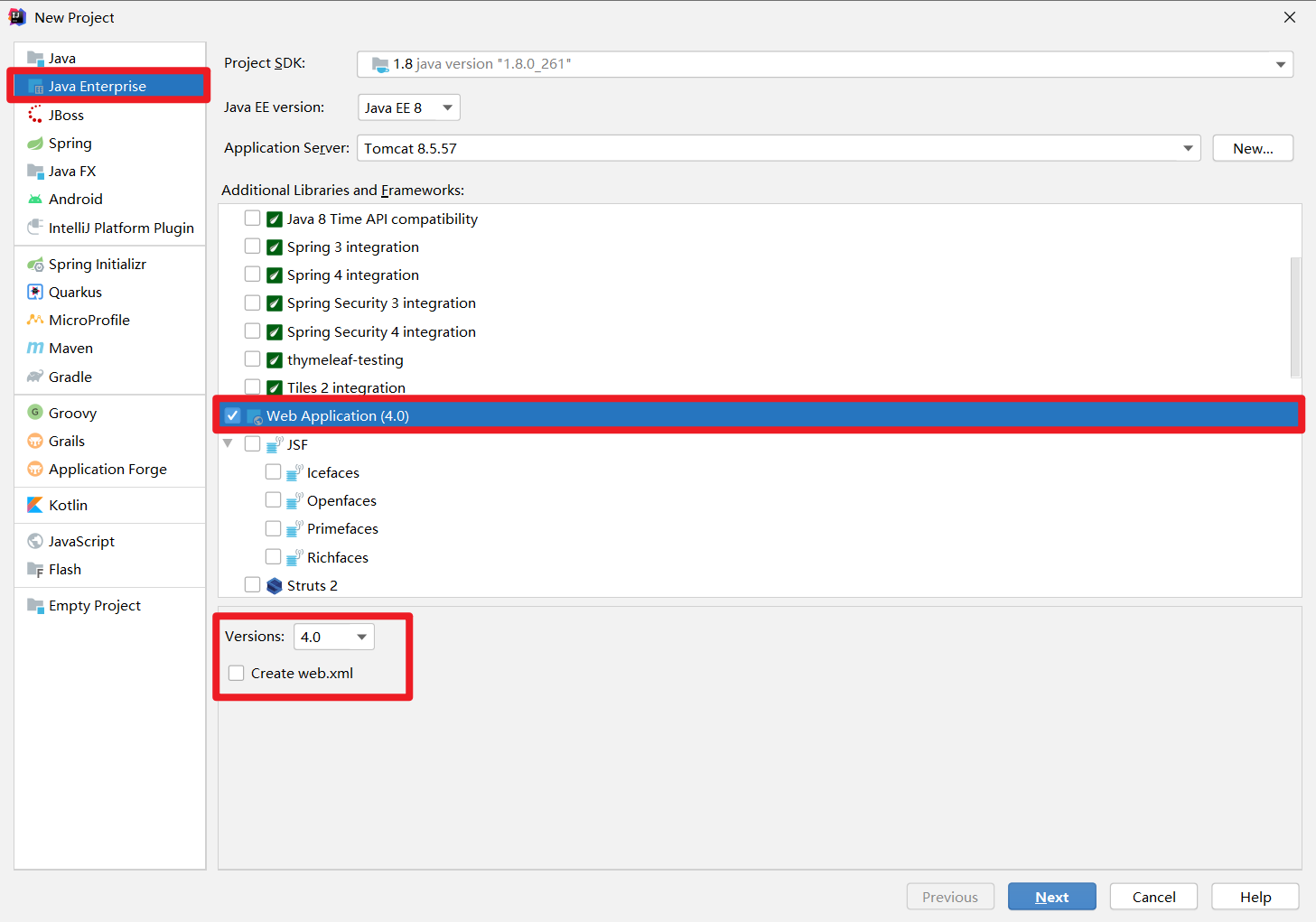Click New... application server button
Viewport: 1316px width, 922px height.
[1253, 148]
